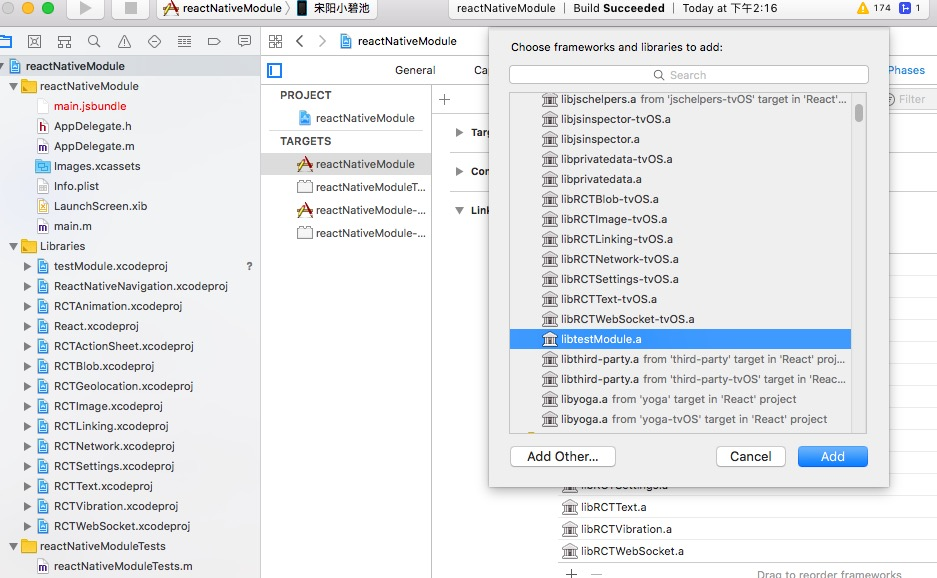The height and width of the screenshot is (578, 937).
Task: Stop the running build
Action: pos(130,8)
